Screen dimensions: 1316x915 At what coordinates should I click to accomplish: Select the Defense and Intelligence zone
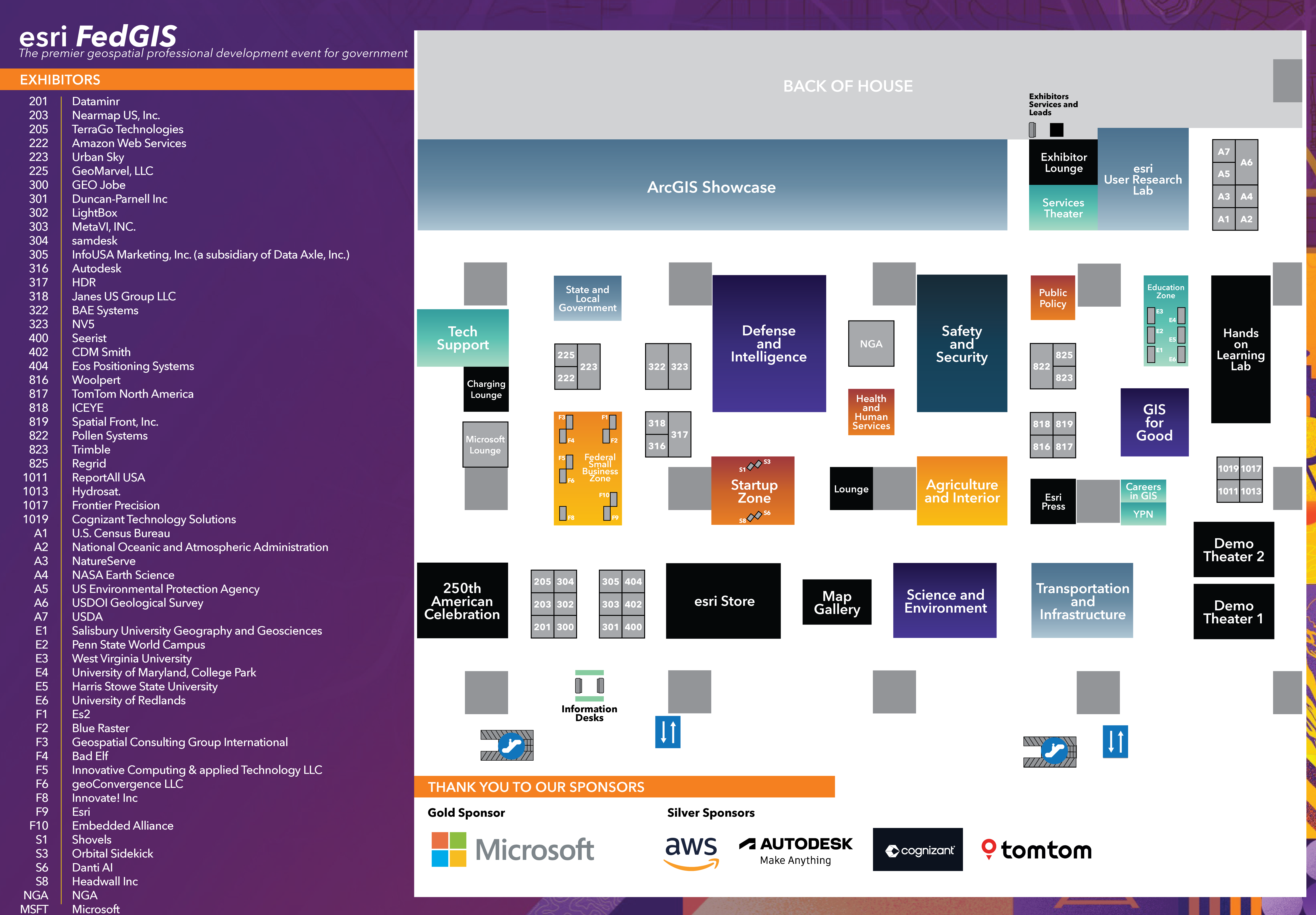(x=769, y=343)
